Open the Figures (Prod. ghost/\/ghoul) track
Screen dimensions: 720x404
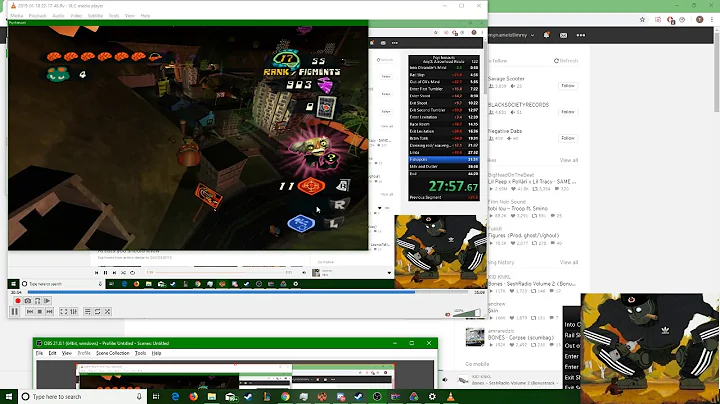coord(523,236)
